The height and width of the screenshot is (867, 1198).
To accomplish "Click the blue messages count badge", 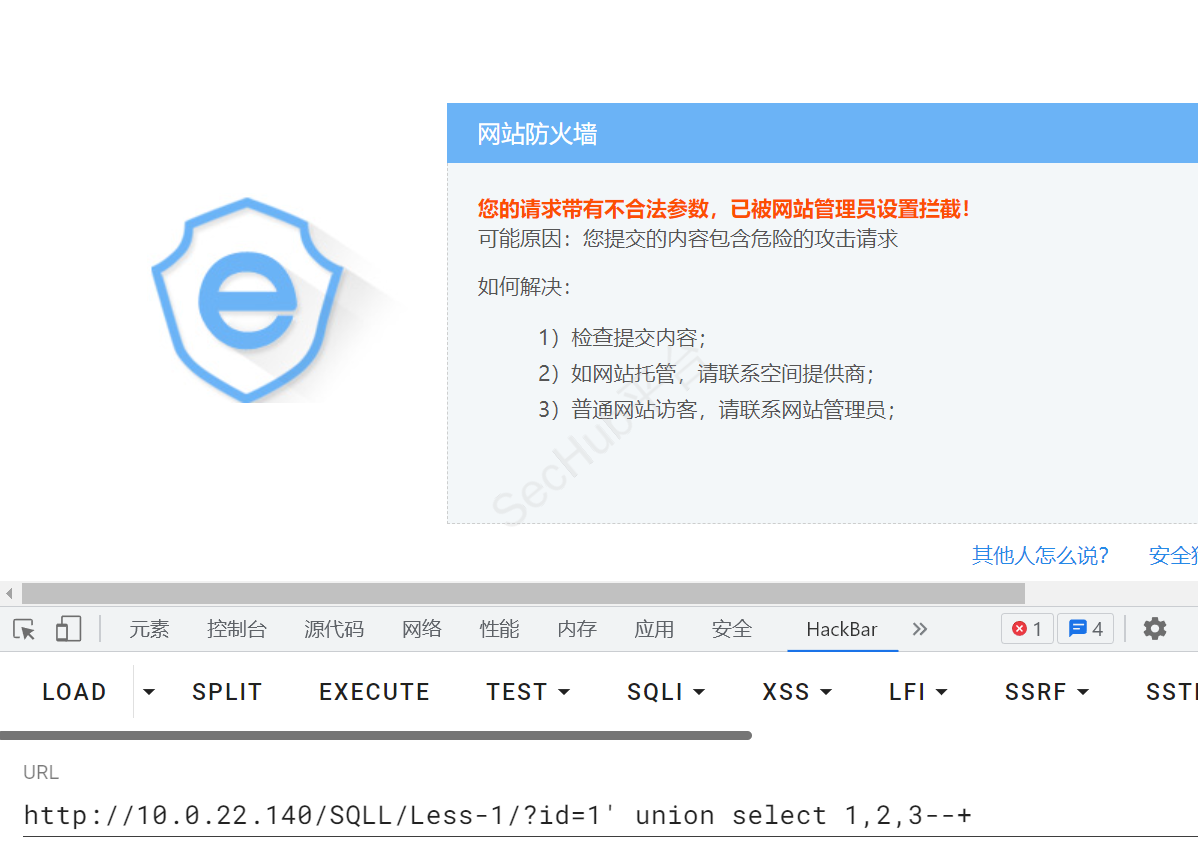I will (1085, 629).
